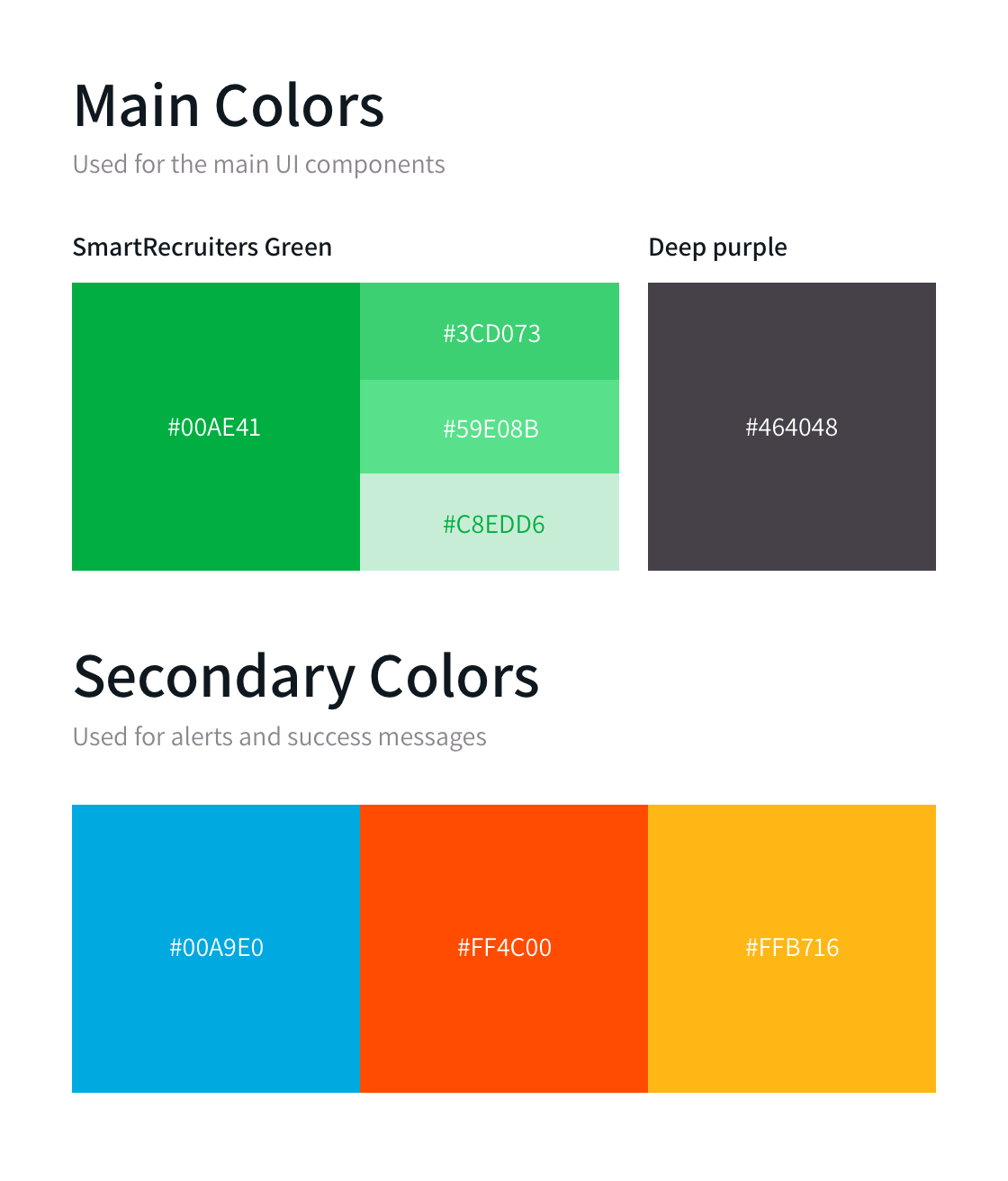Click the #FF4C00 hex code text
This screenshot has width=1008, height=1181.
click(504, 947)
